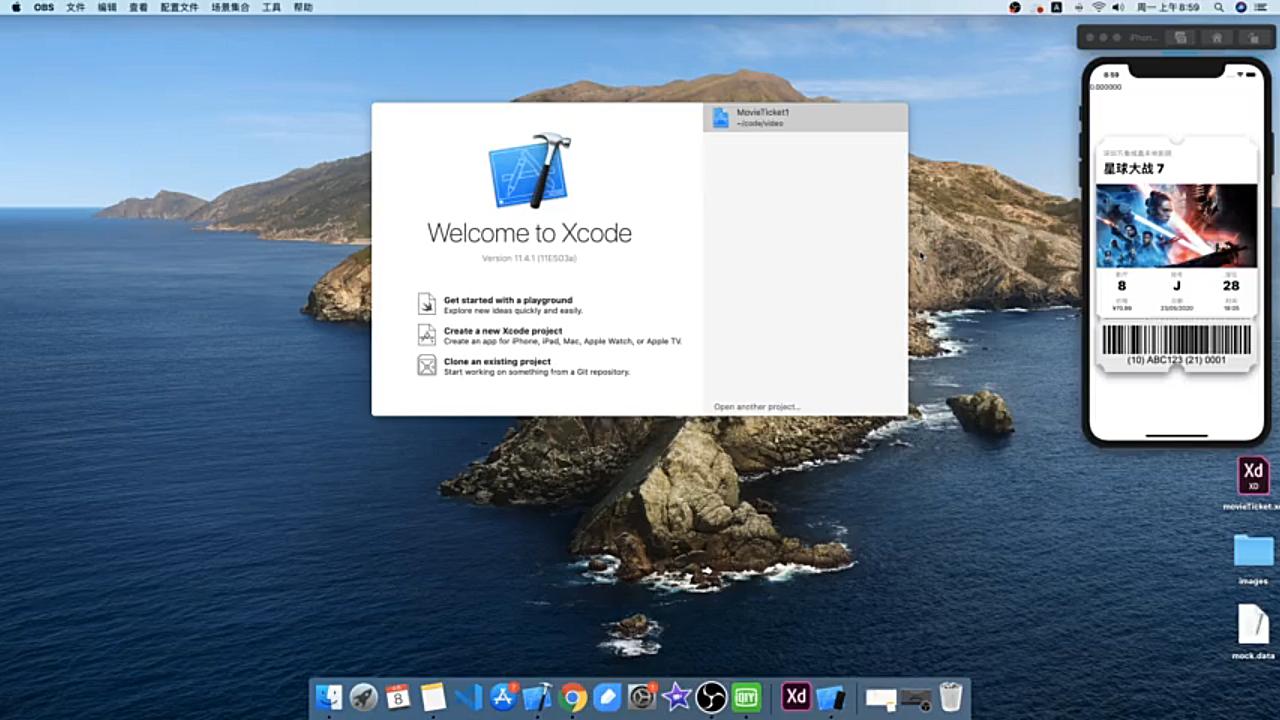
Task: Open the App Store Dock icon
Action: pos(503,697)
